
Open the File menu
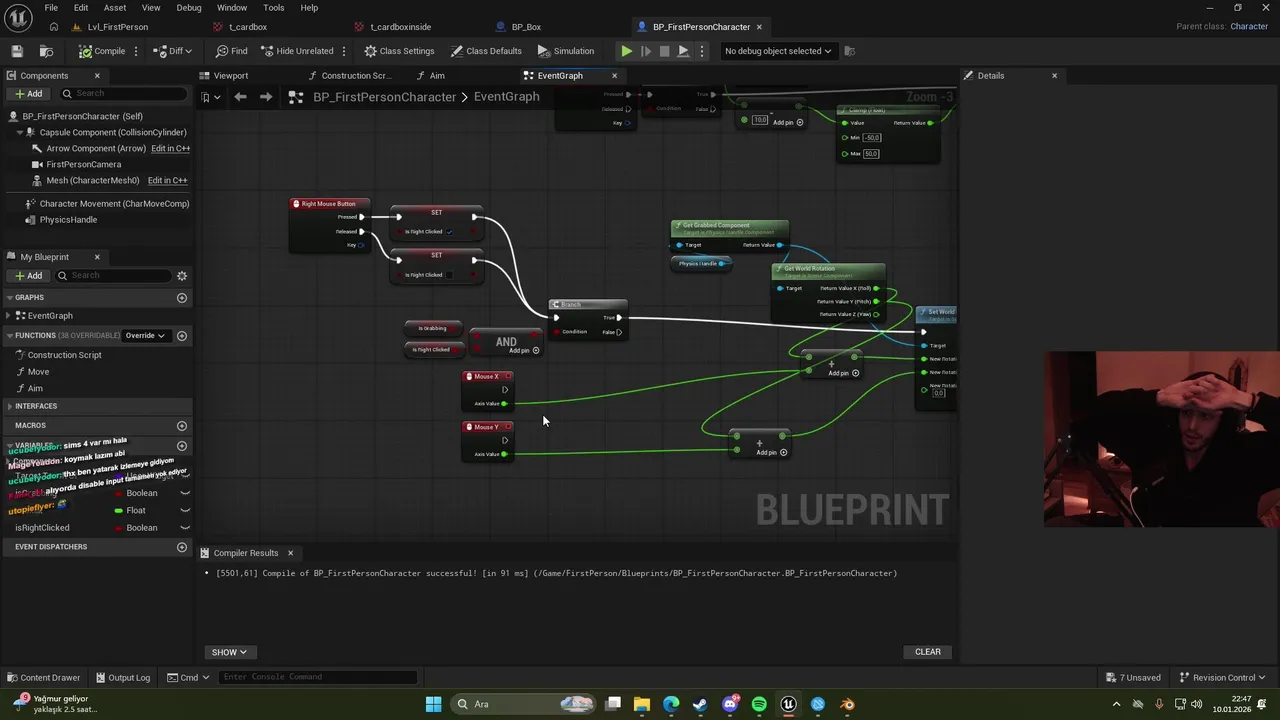50,8
